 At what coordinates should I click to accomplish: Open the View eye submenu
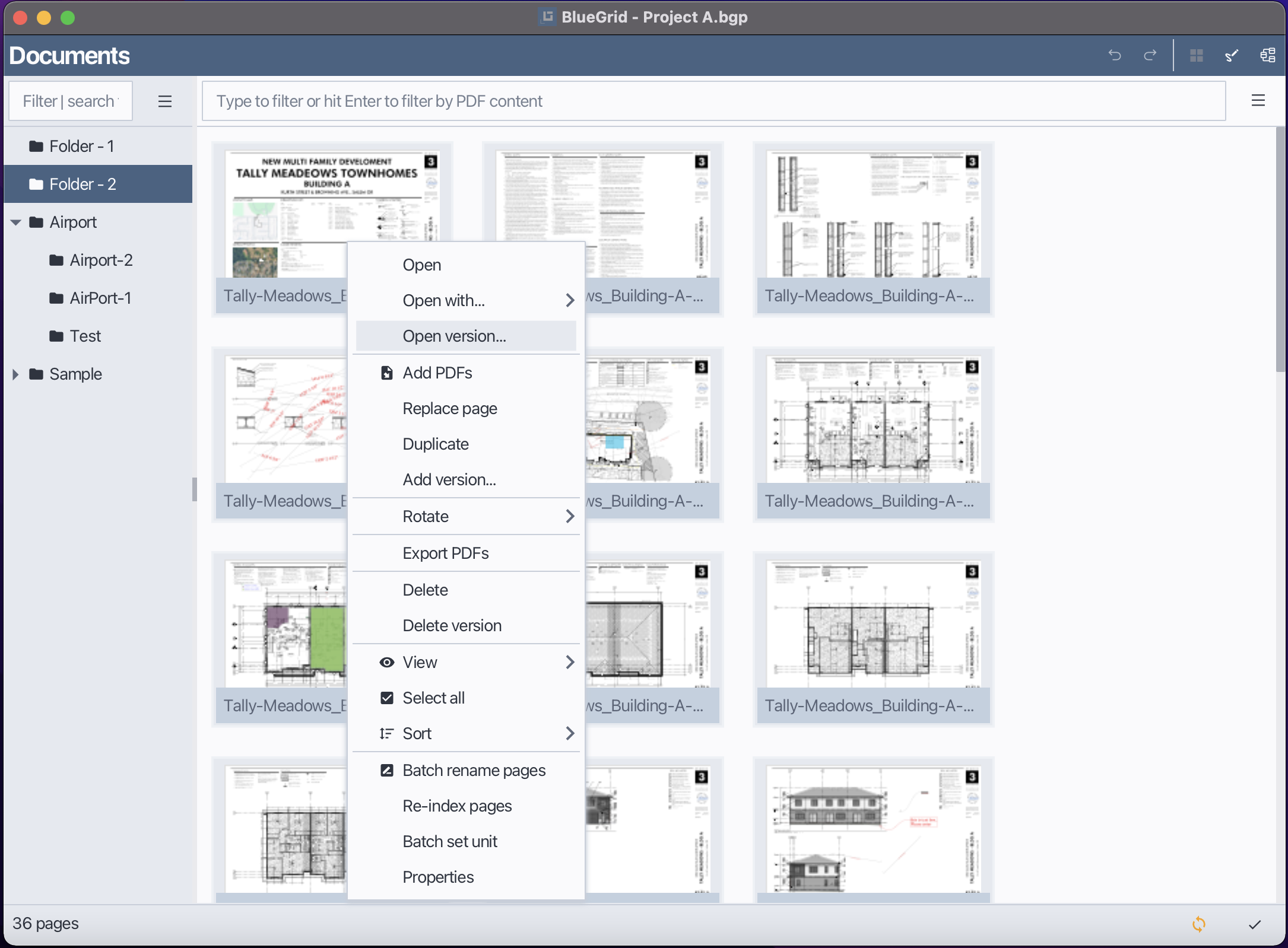[x=419, y=662]
